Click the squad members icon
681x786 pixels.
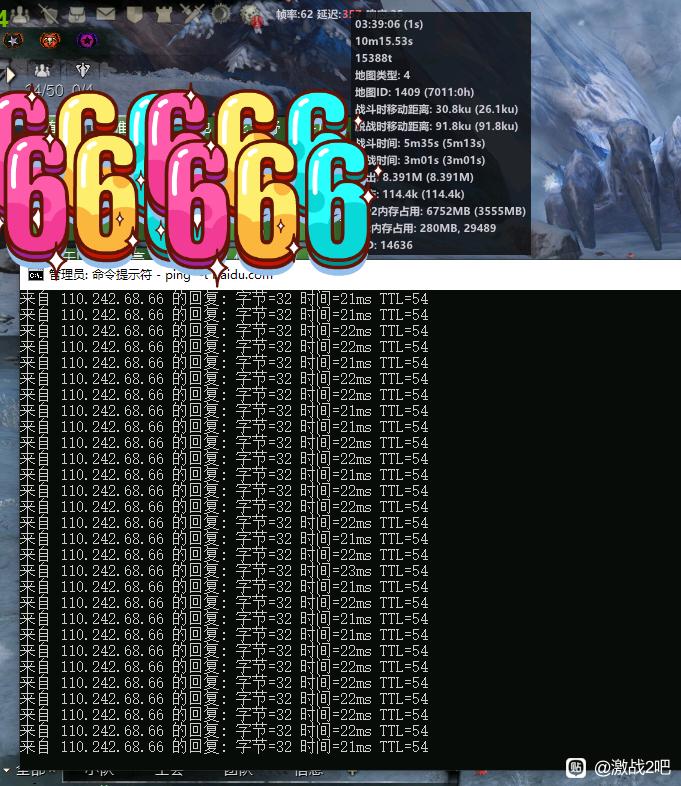coord(42,70)
